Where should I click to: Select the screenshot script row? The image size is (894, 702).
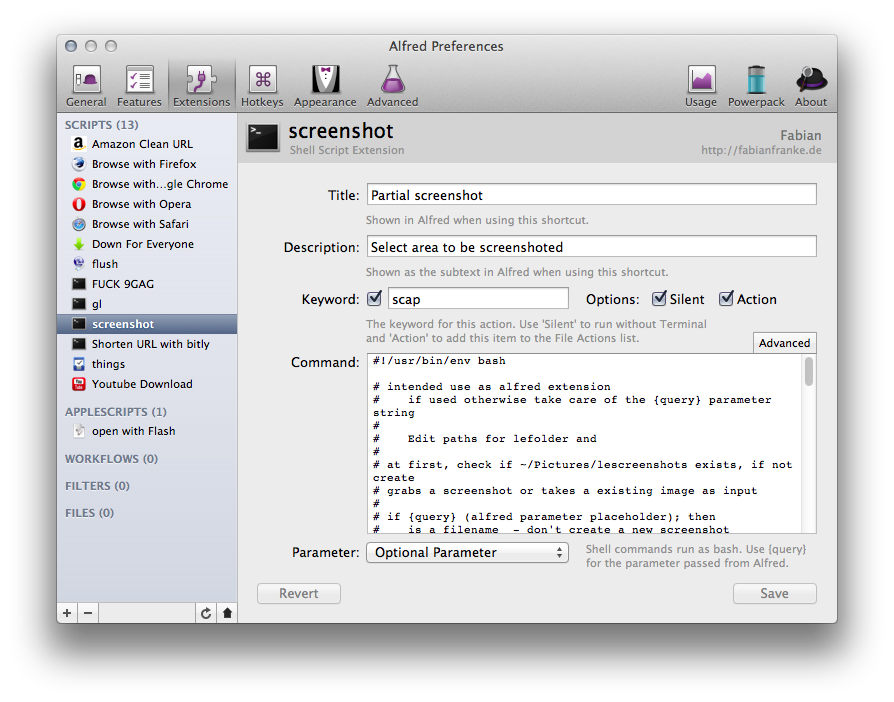pos(147,324)
